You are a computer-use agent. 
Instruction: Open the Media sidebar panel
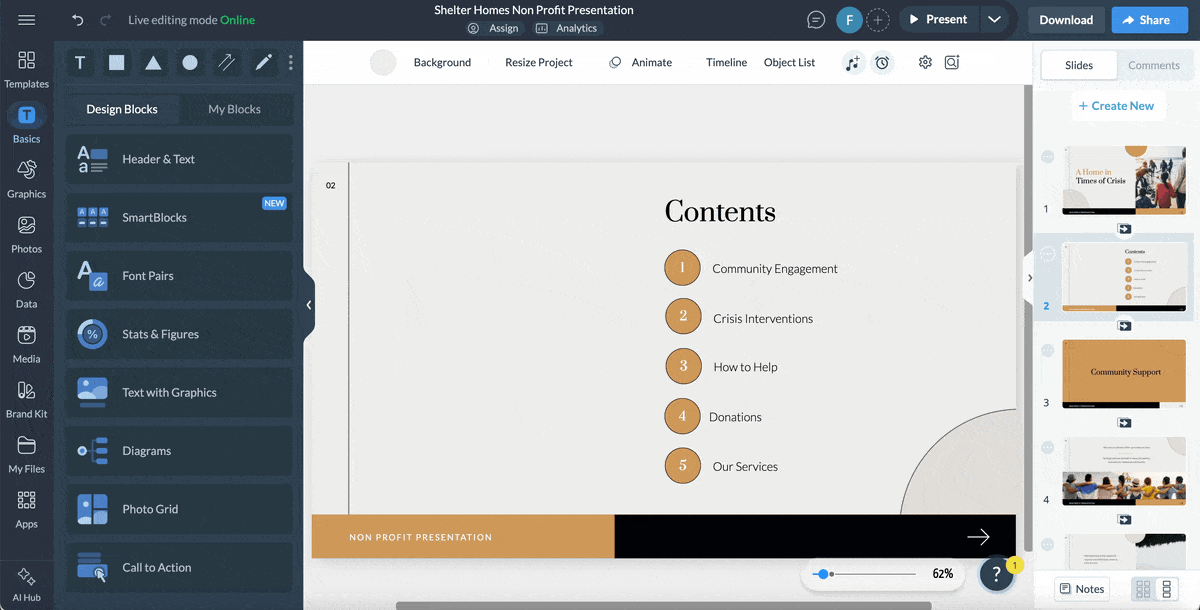27,345
